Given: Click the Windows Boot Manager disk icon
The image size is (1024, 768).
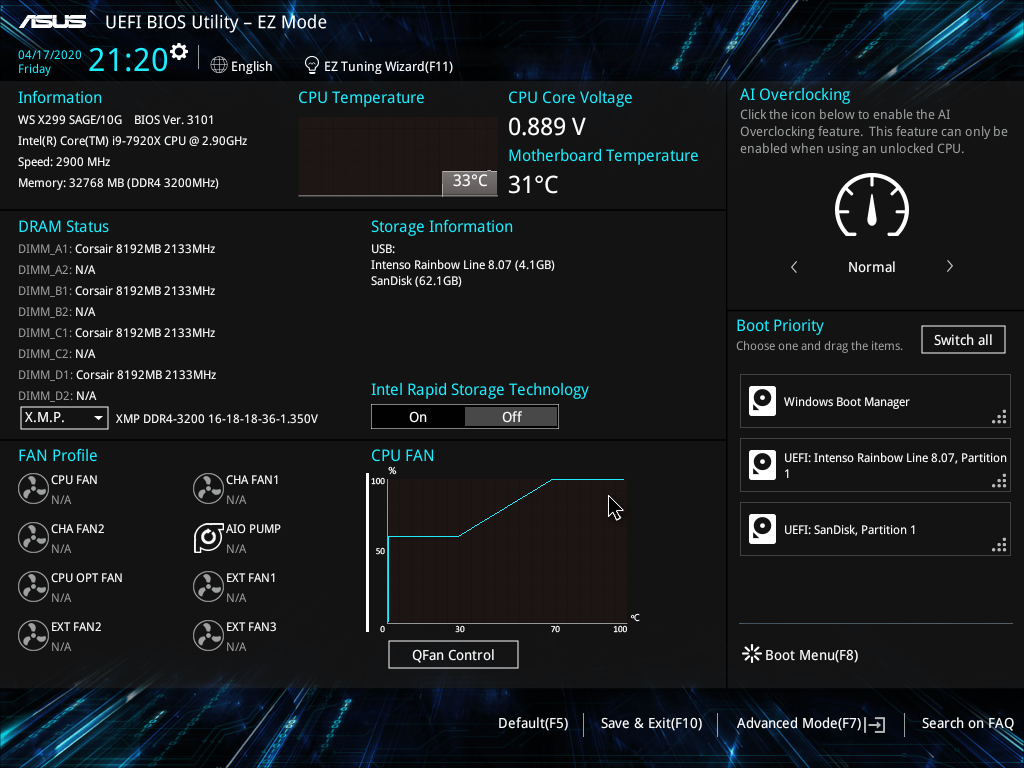Looking at the screenshot, I should point(762,401).
